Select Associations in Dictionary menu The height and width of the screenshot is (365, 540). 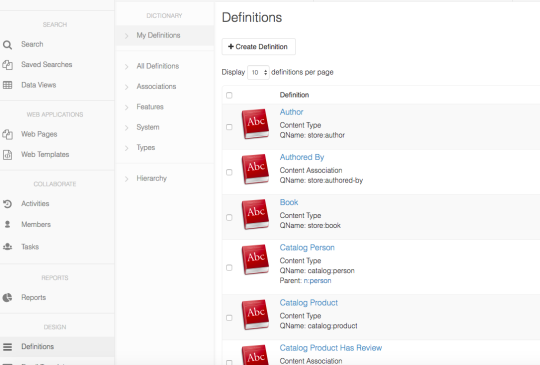[x=156, y=86]
